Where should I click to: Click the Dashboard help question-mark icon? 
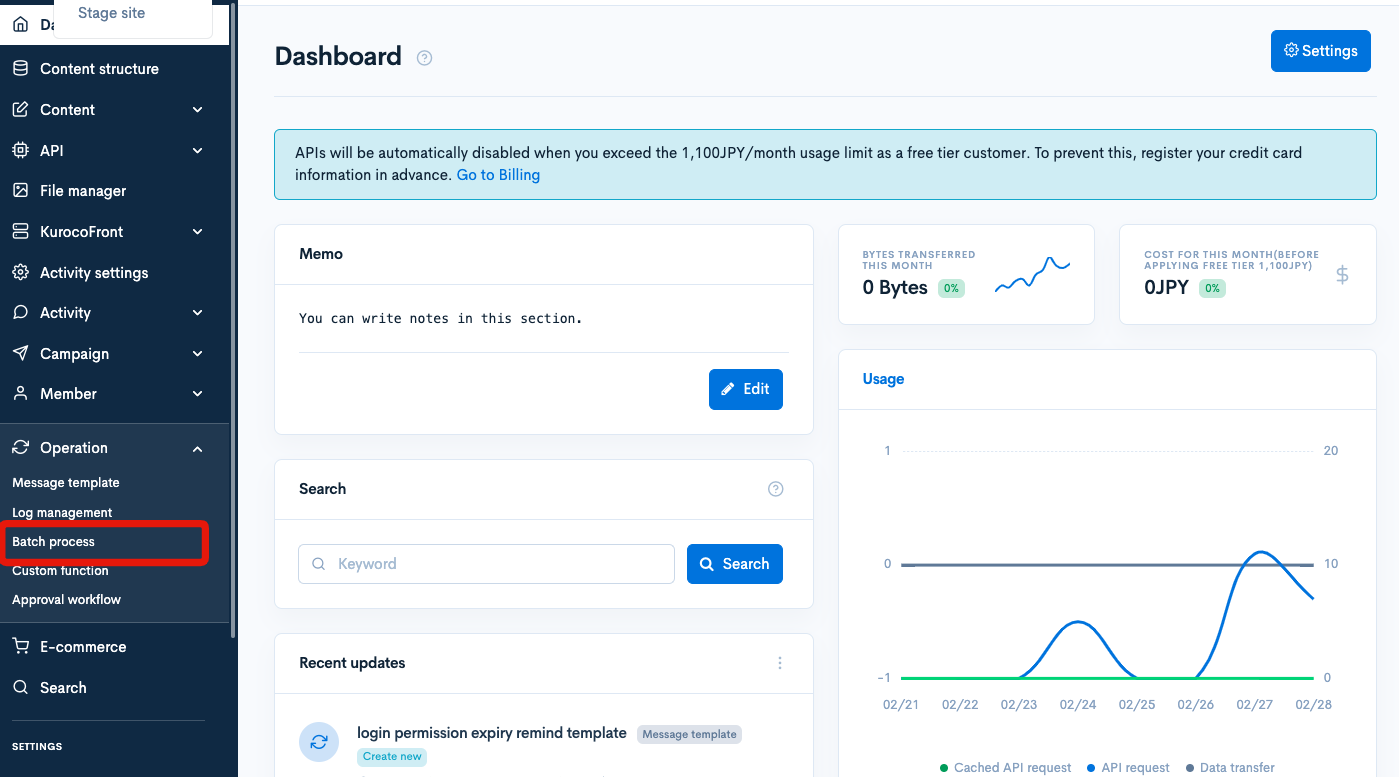click(424, 58)
